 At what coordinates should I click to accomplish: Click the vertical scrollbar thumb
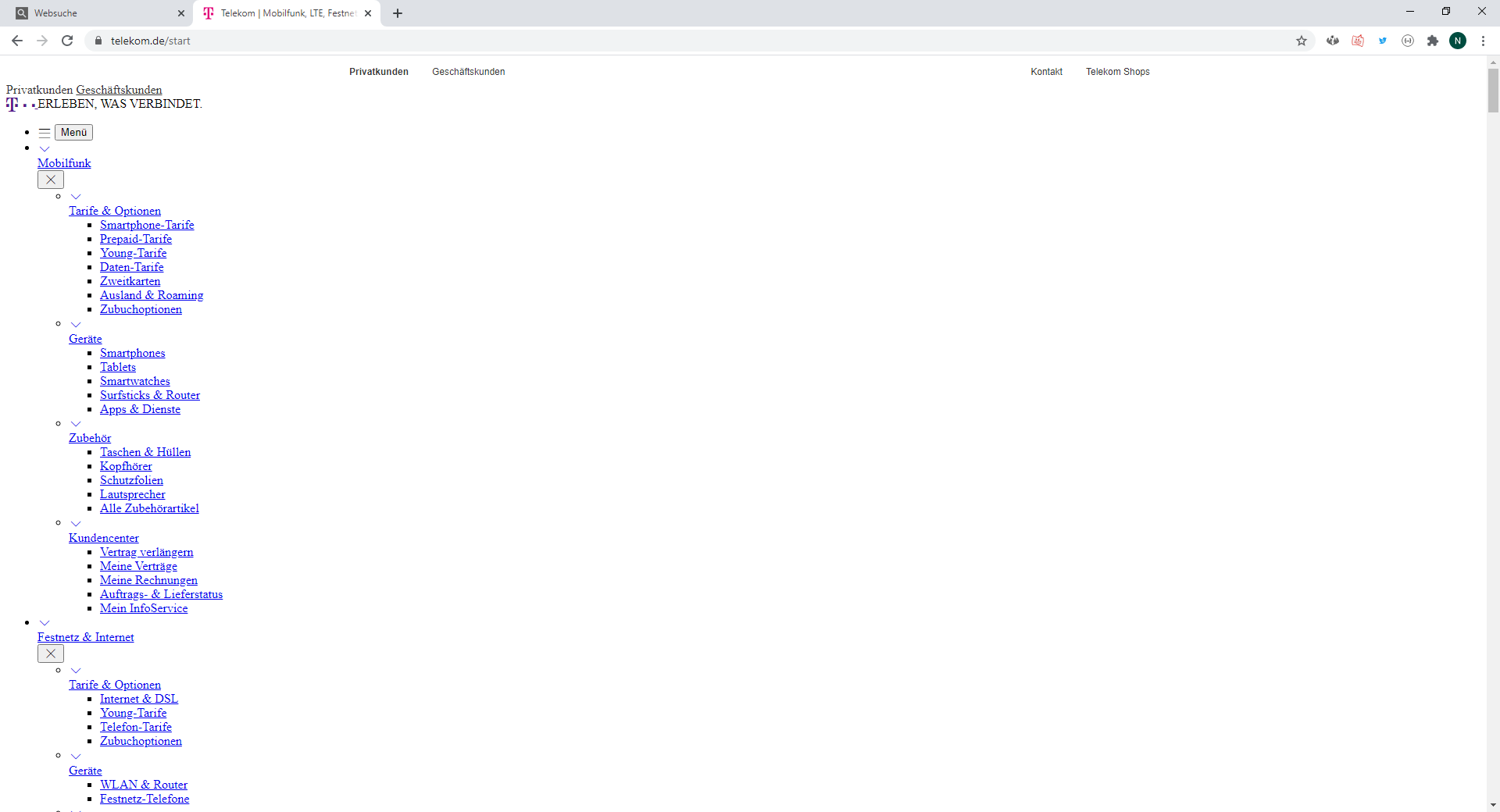[x=1493, y=91]
